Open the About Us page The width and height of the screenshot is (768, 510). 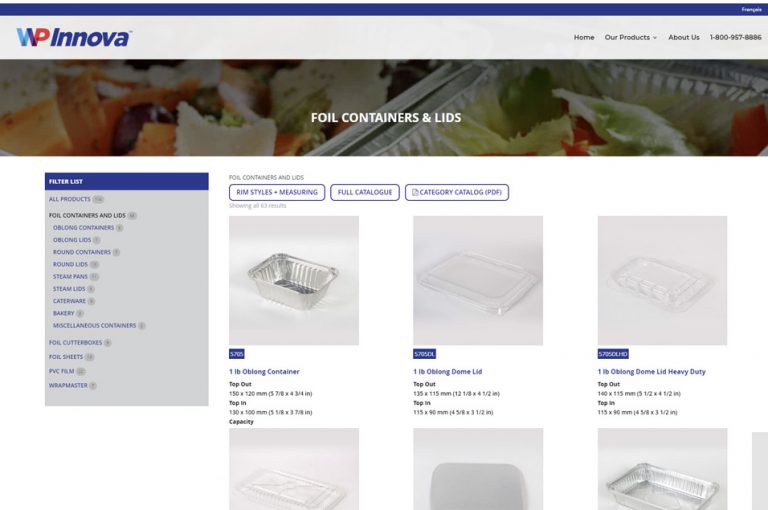(683, 37)
